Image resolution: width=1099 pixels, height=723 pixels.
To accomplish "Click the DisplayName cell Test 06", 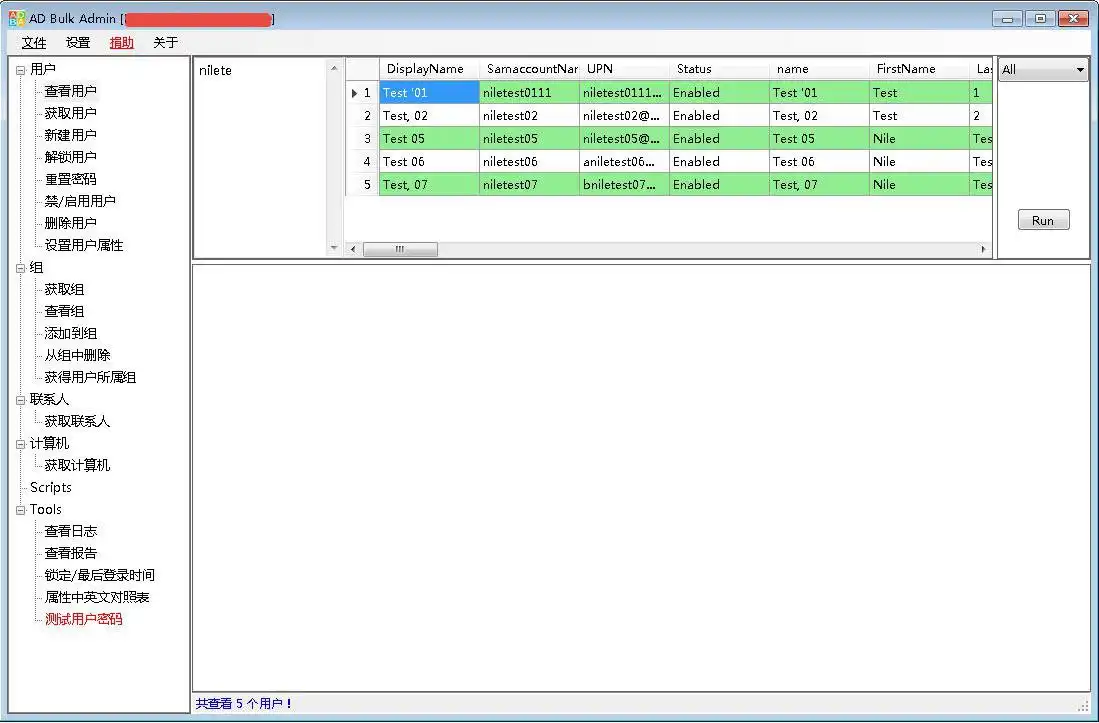I will (430, 162).
